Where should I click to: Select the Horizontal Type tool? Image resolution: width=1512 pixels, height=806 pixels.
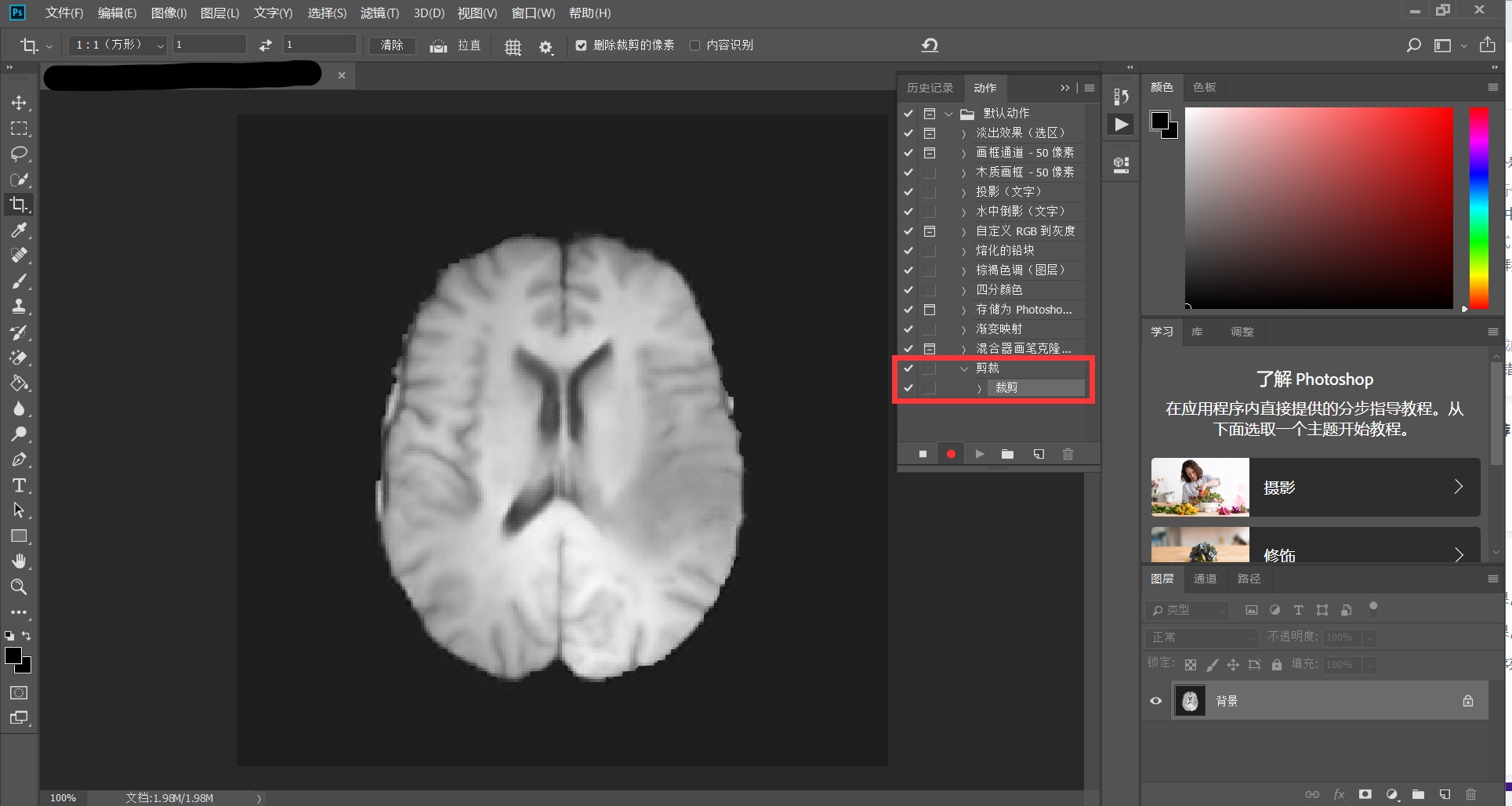tap(19, 485)
